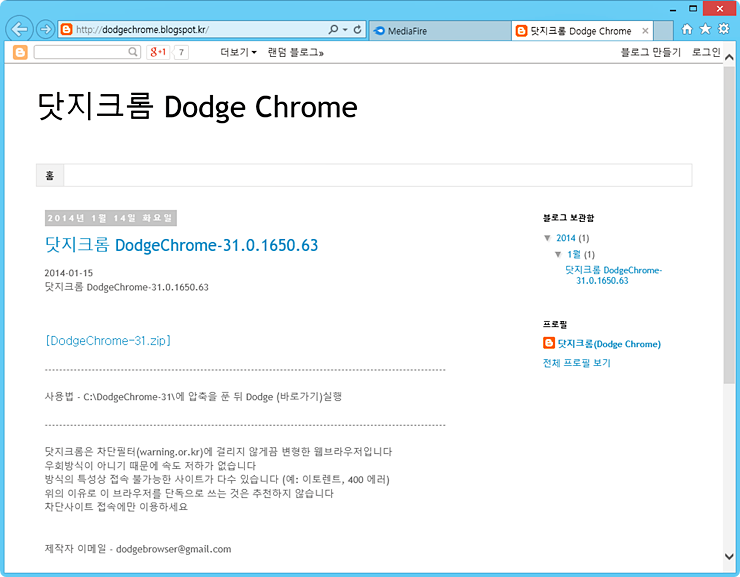Click the orange Blogger logo in navbar
This screenshot has height=577, width=740.
click(20, 52)
